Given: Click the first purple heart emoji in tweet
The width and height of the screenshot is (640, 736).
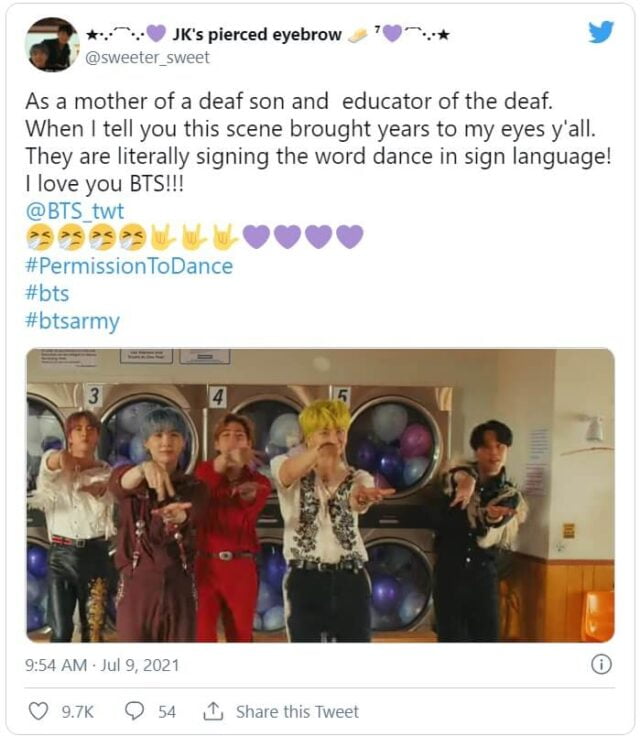Looking at the screenshot, I should click(256, 236).
